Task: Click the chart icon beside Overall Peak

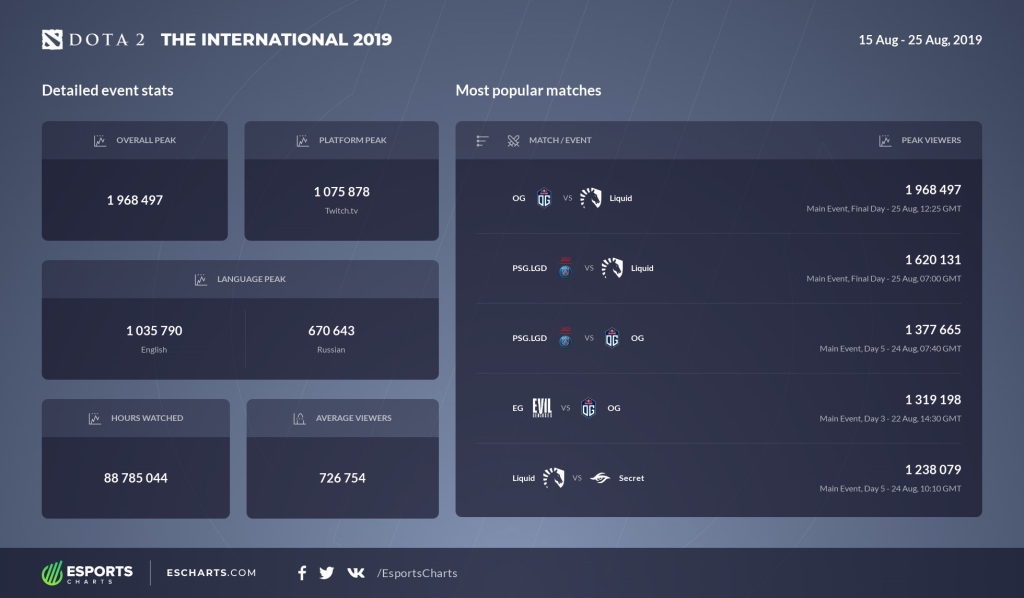Action: 100,140
